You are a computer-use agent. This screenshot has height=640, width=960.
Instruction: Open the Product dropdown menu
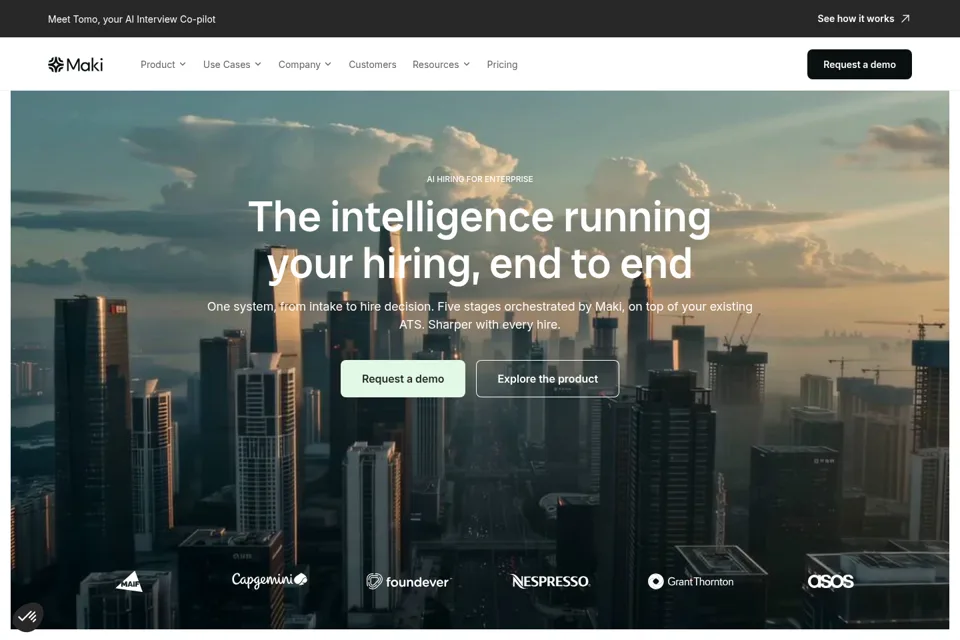click(x=163, y=64)
